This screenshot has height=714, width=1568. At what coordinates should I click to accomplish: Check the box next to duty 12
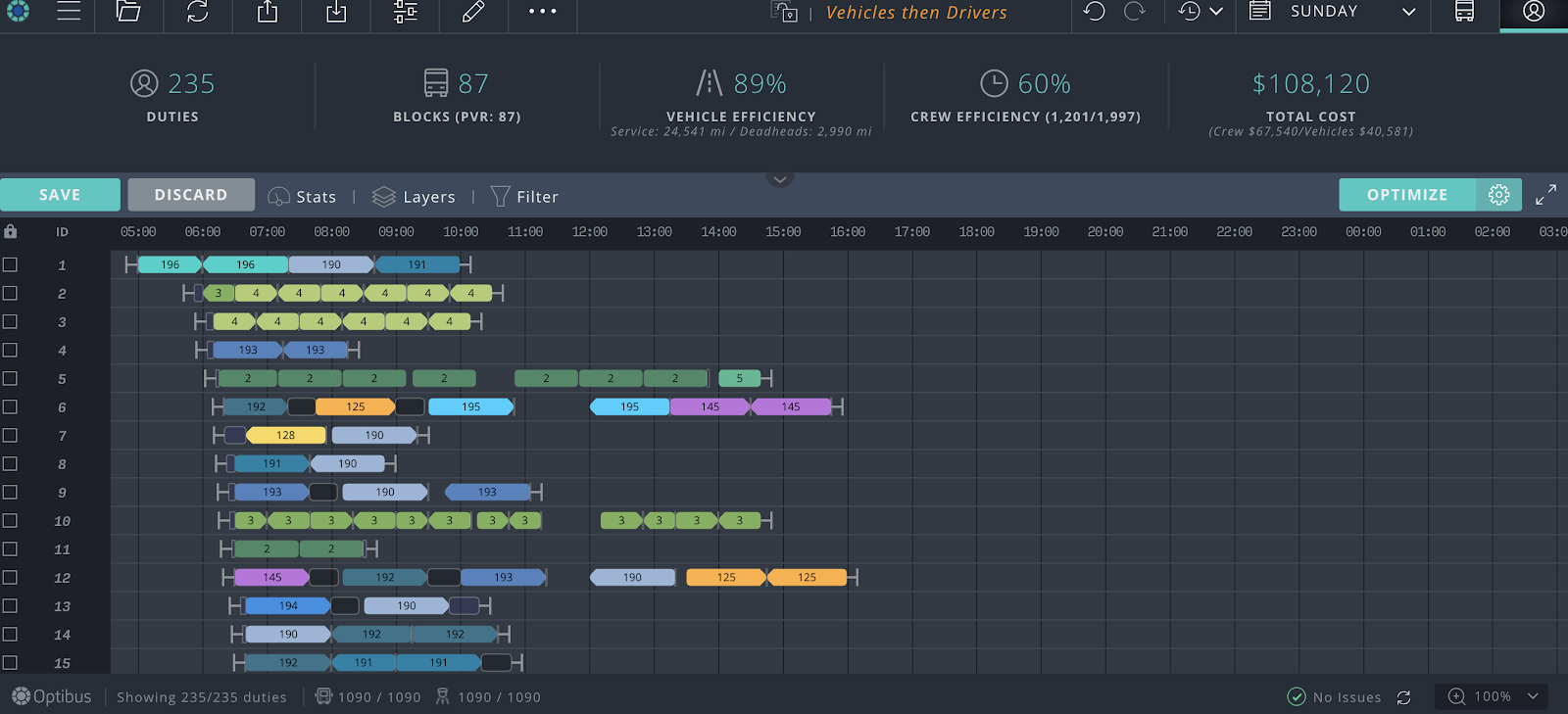tap(10, 577)
